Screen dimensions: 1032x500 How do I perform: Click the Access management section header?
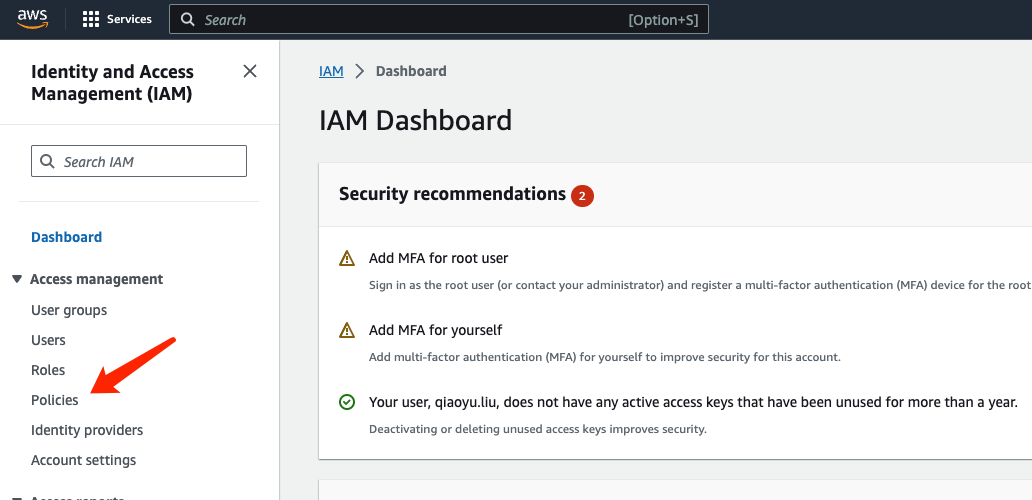(97, 280)
